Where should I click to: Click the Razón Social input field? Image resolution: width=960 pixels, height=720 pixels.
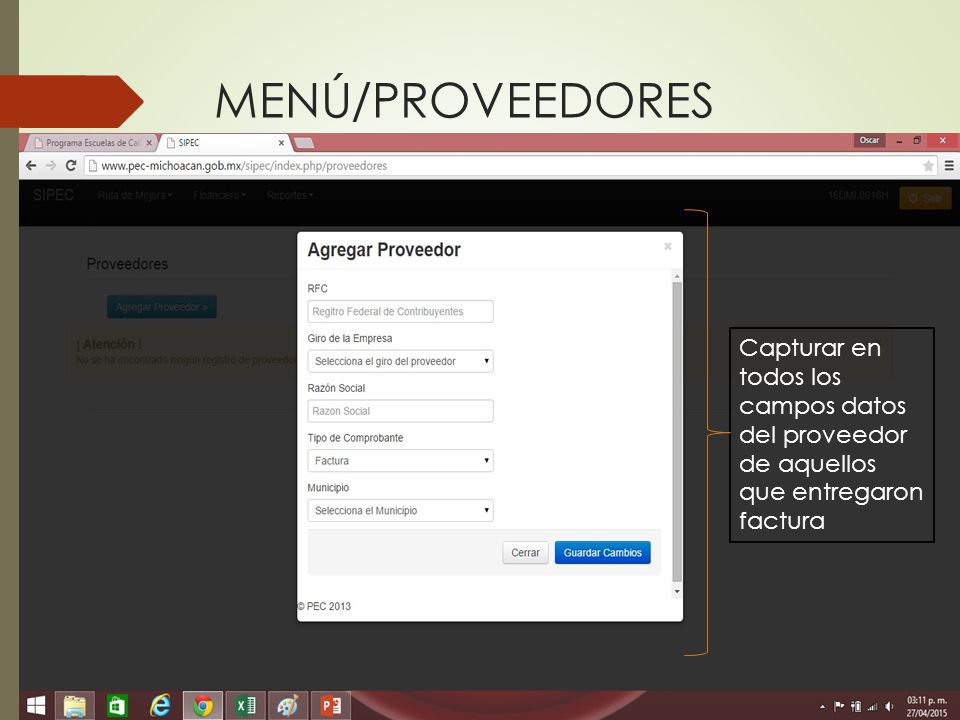tap(400, 411)
